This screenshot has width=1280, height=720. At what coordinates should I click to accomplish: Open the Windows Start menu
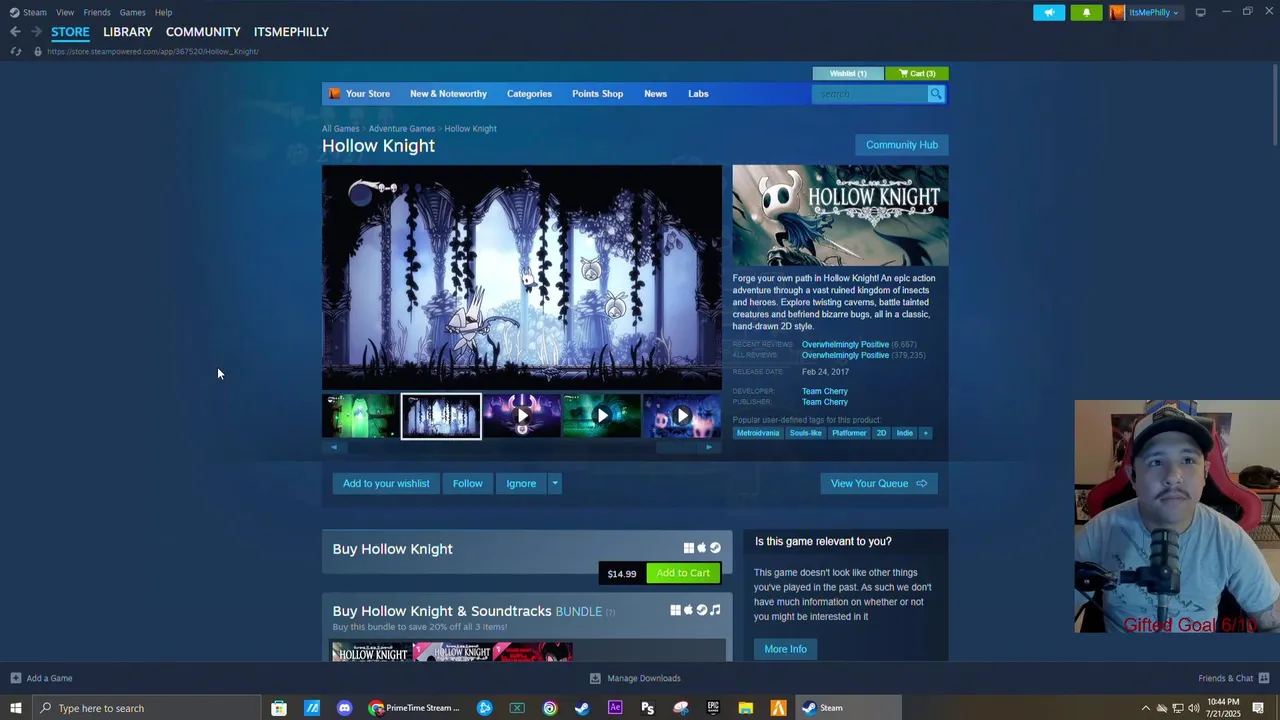[15, 708]
